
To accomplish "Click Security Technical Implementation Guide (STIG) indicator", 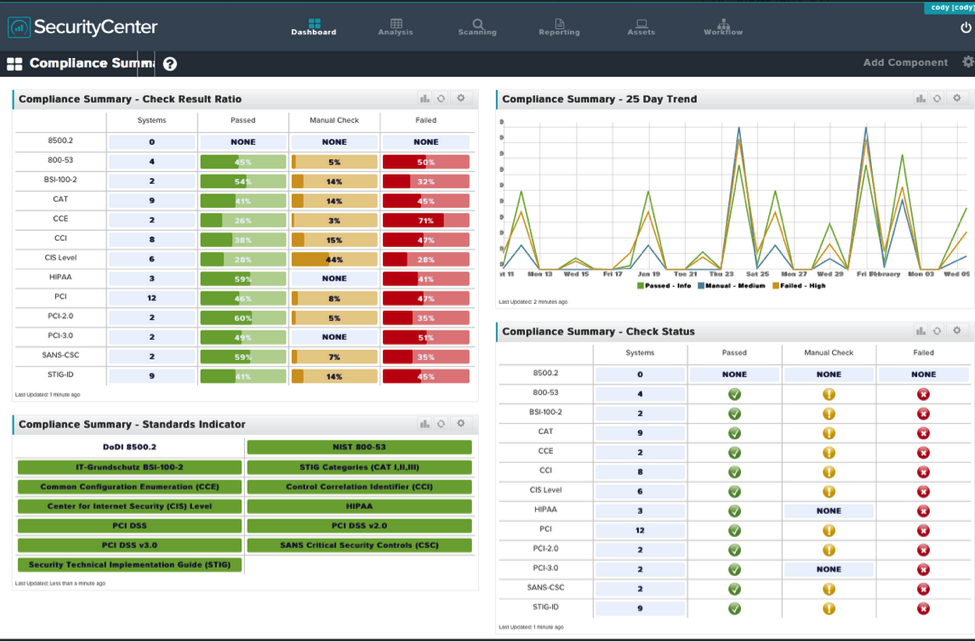I will coord(129,564).
